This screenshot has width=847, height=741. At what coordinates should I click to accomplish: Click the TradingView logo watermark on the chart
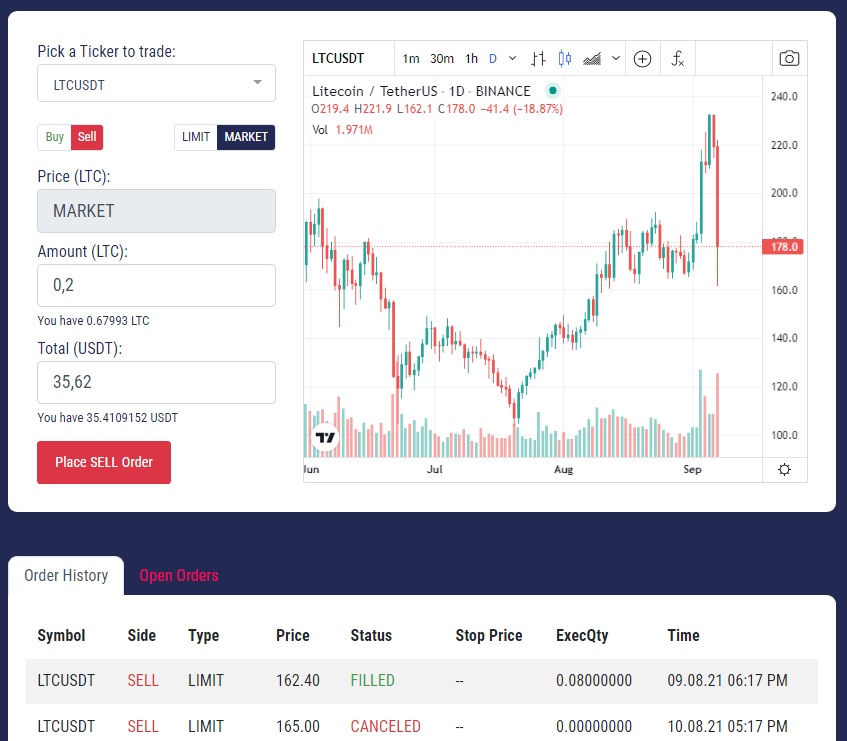point(324,436)
